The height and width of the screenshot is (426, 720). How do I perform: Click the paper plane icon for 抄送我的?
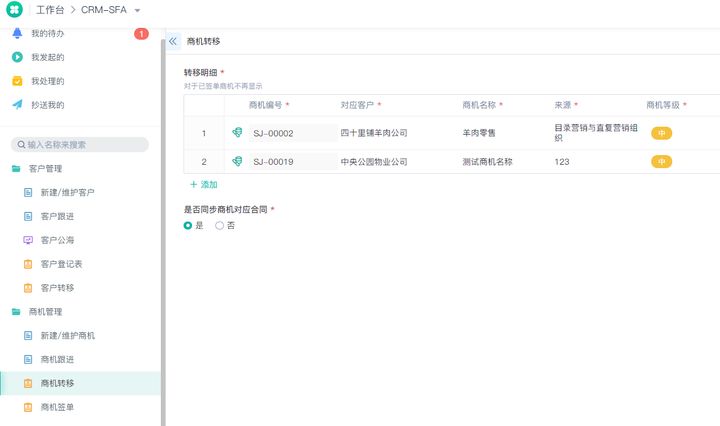pos(17,105)
